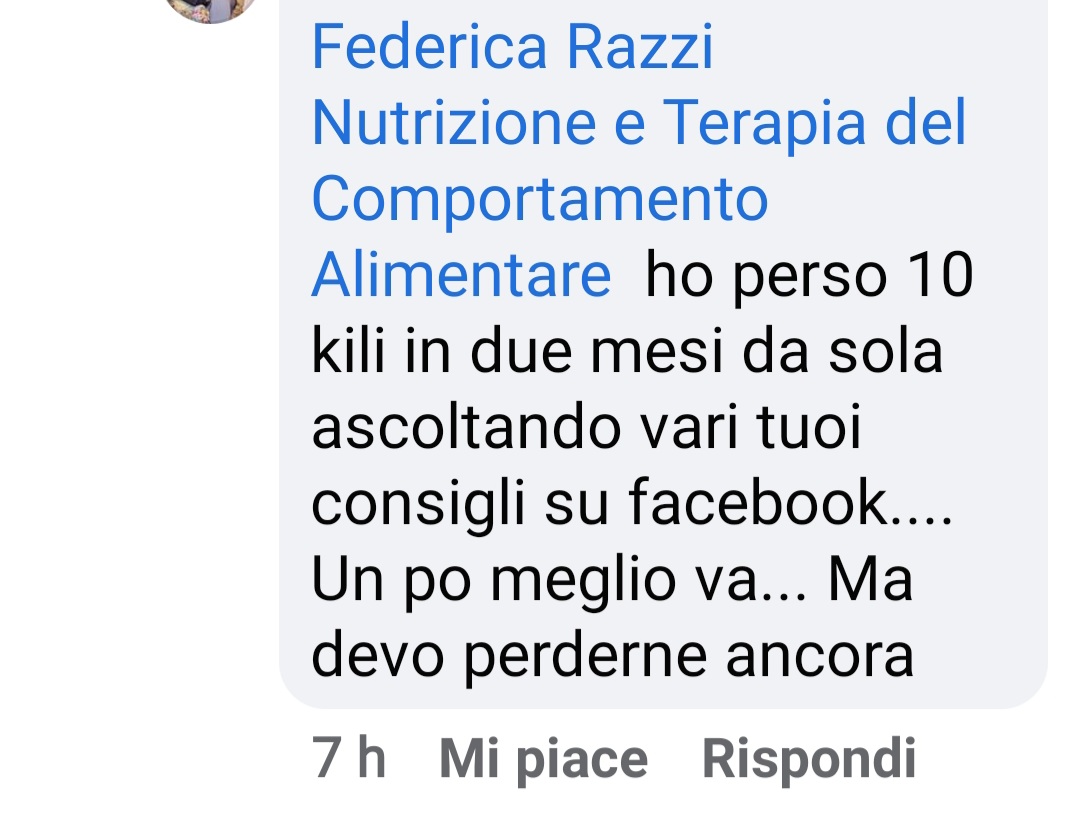Screen dimensions: 1080x815
Task: Select the blue Comportamento link line
Action: coord(540,200)
